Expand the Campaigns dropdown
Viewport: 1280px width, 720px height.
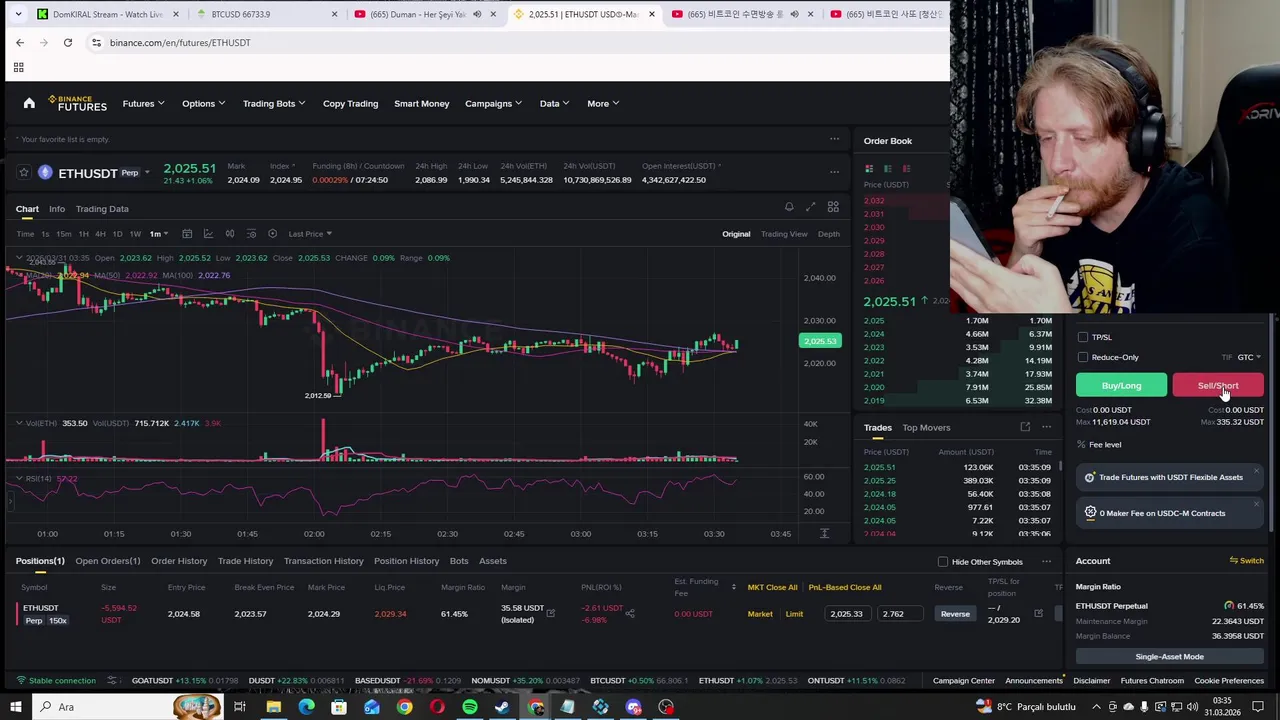493,103
